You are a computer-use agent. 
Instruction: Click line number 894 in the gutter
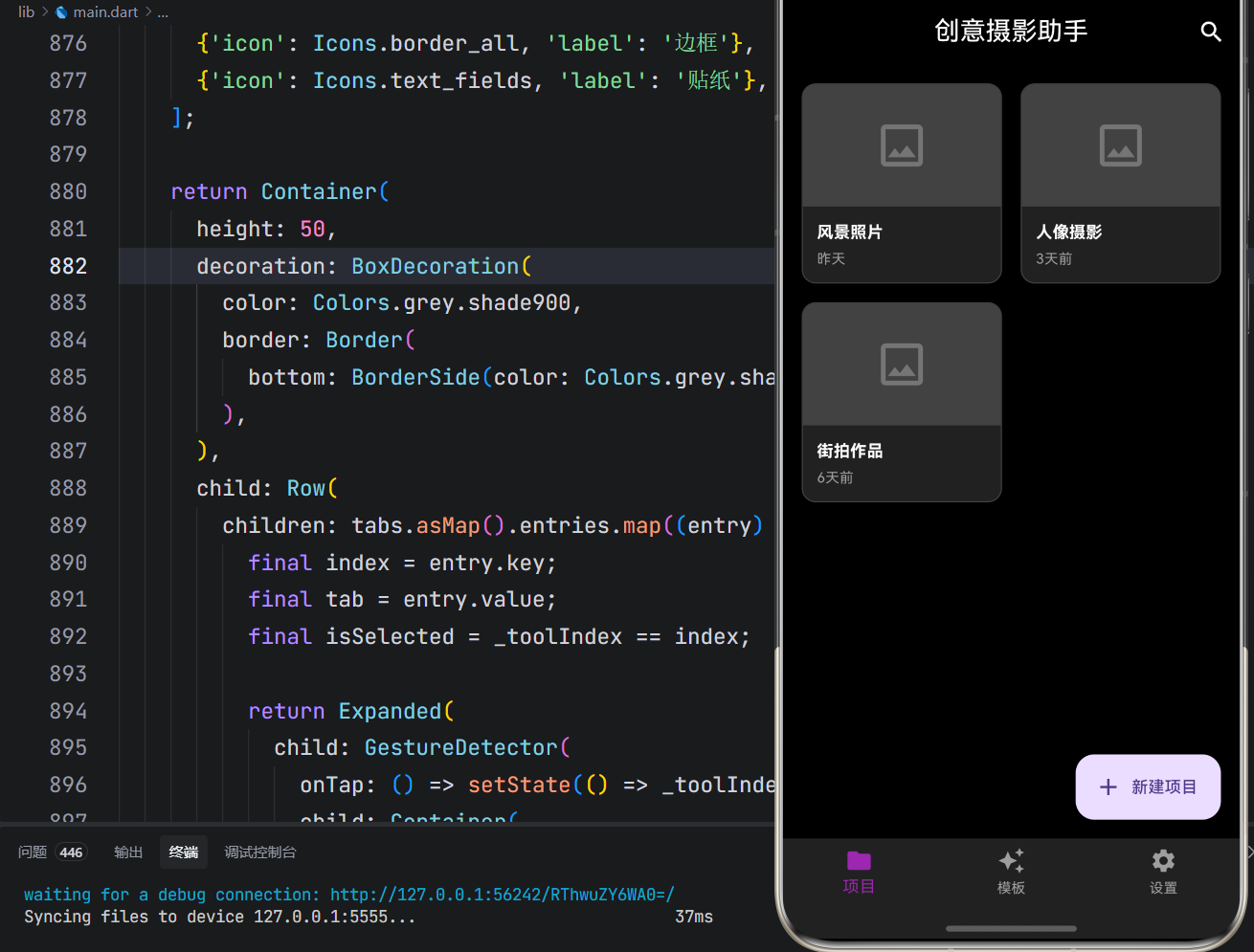(68, 711)
